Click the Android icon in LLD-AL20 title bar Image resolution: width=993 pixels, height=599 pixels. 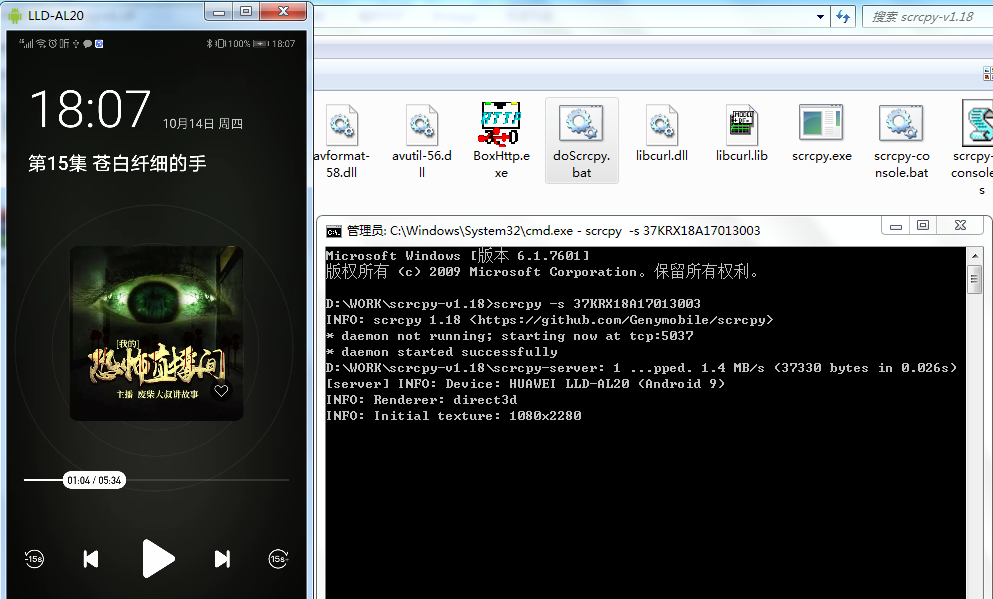coord(15,15)
